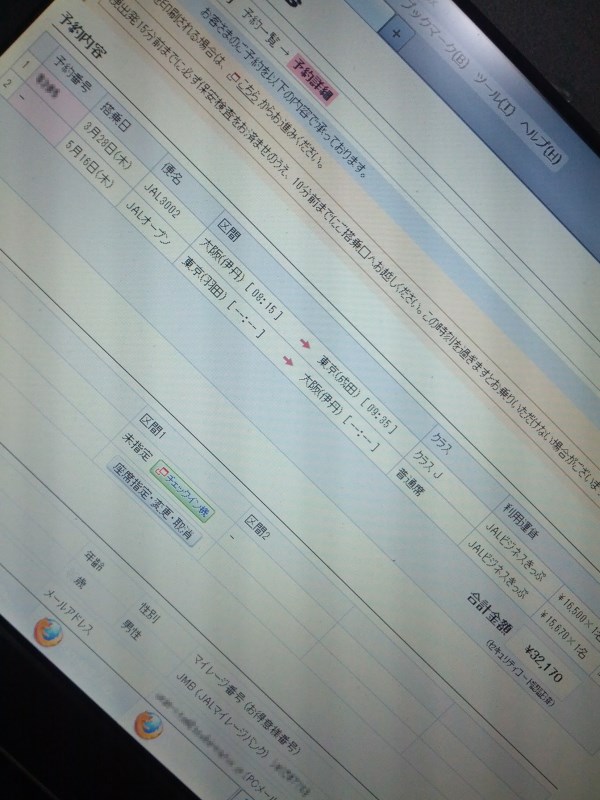
Task: Click the 便名 column header
Action: coord(173,173)
